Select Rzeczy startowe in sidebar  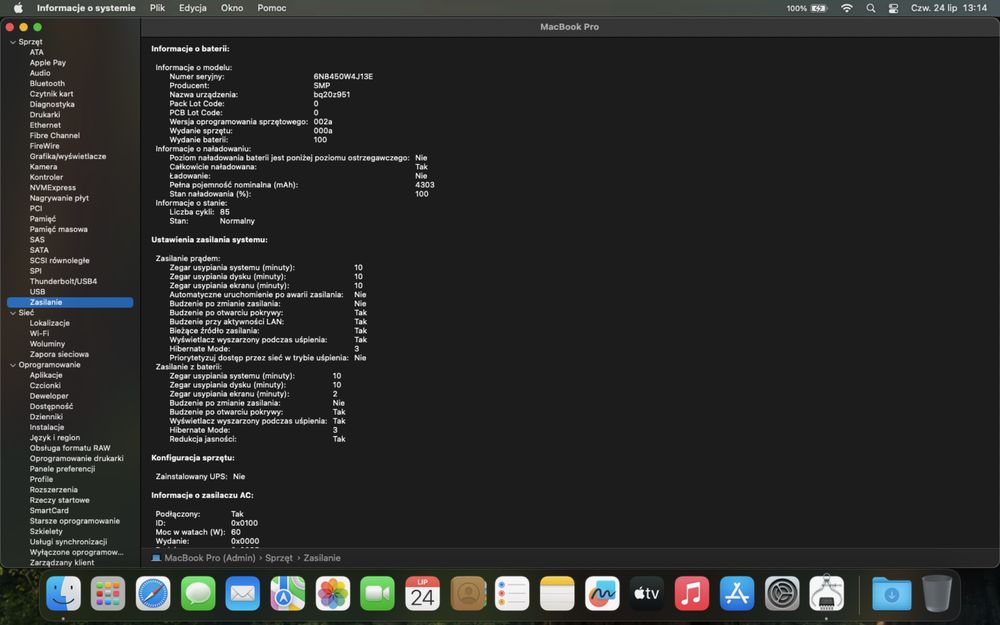tap(59, 501)
